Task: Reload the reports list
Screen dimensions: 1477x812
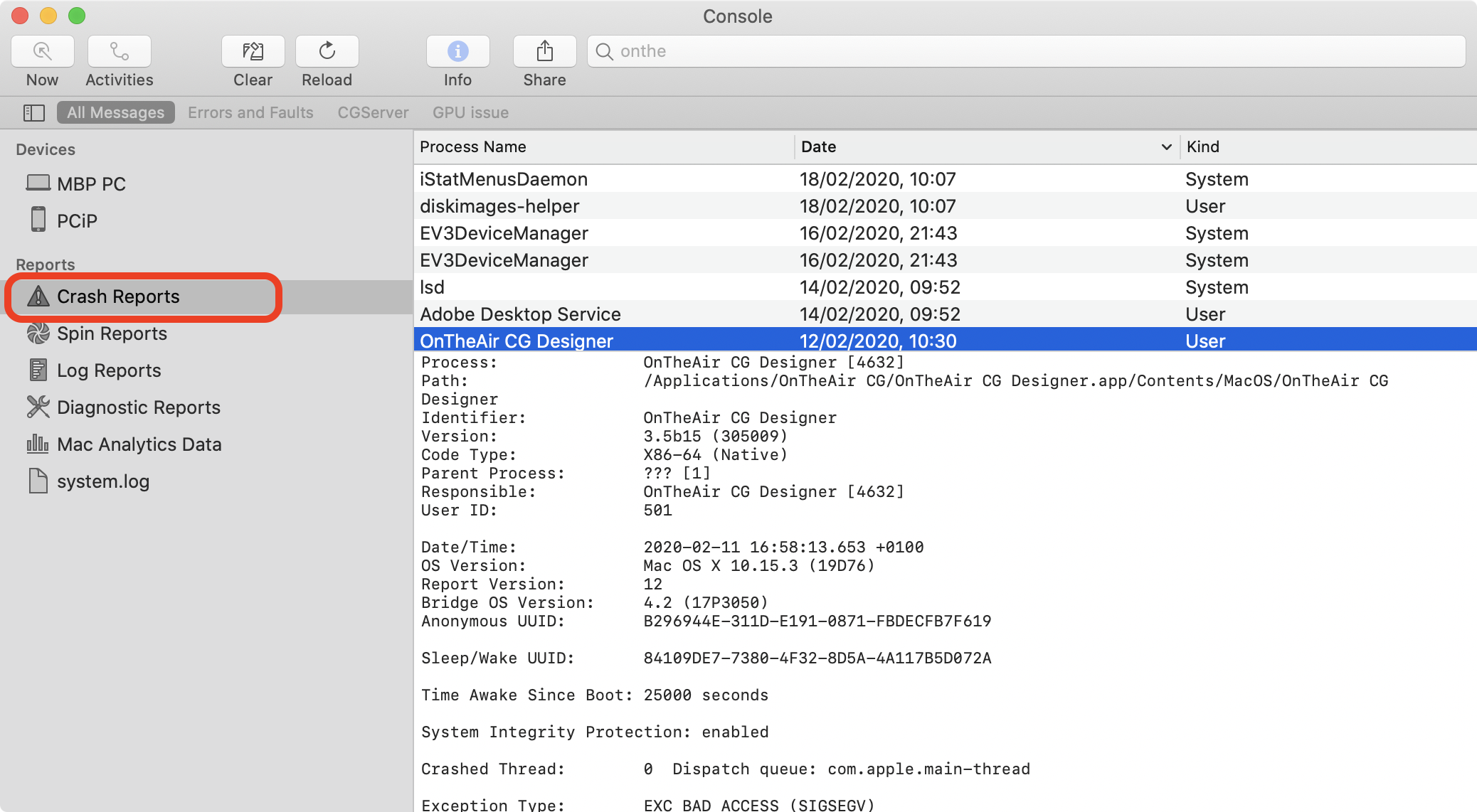Action: click(x=327, y=51)
